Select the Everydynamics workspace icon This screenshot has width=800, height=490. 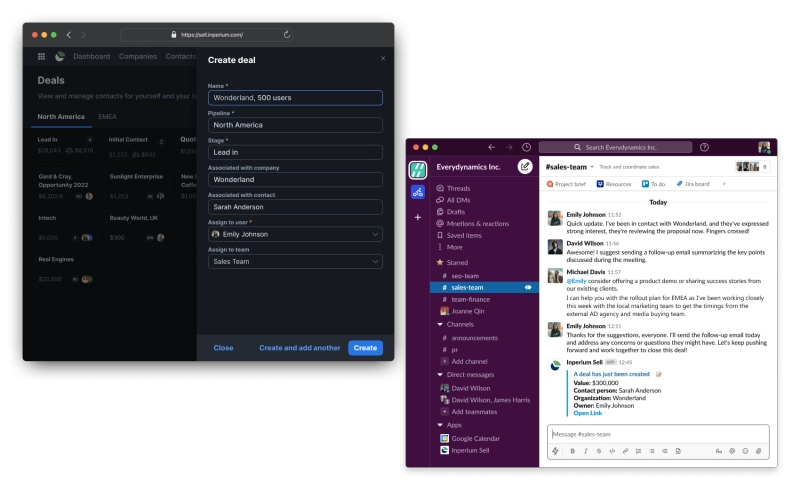point(418,169)
